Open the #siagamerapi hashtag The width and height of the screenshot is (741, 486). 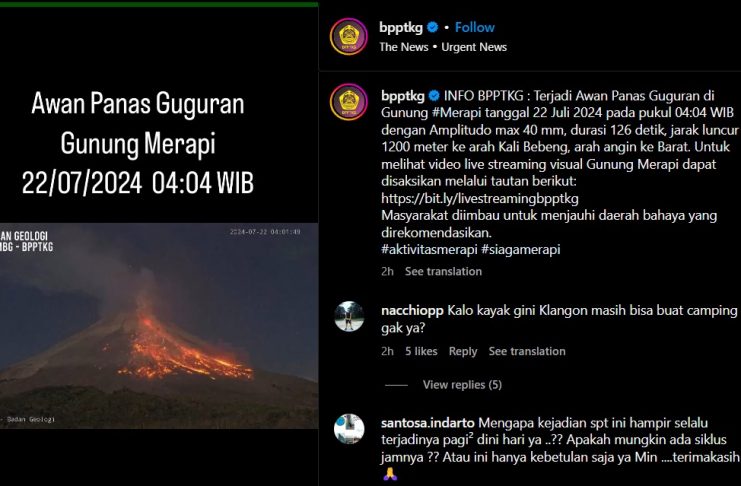point(520,249)
